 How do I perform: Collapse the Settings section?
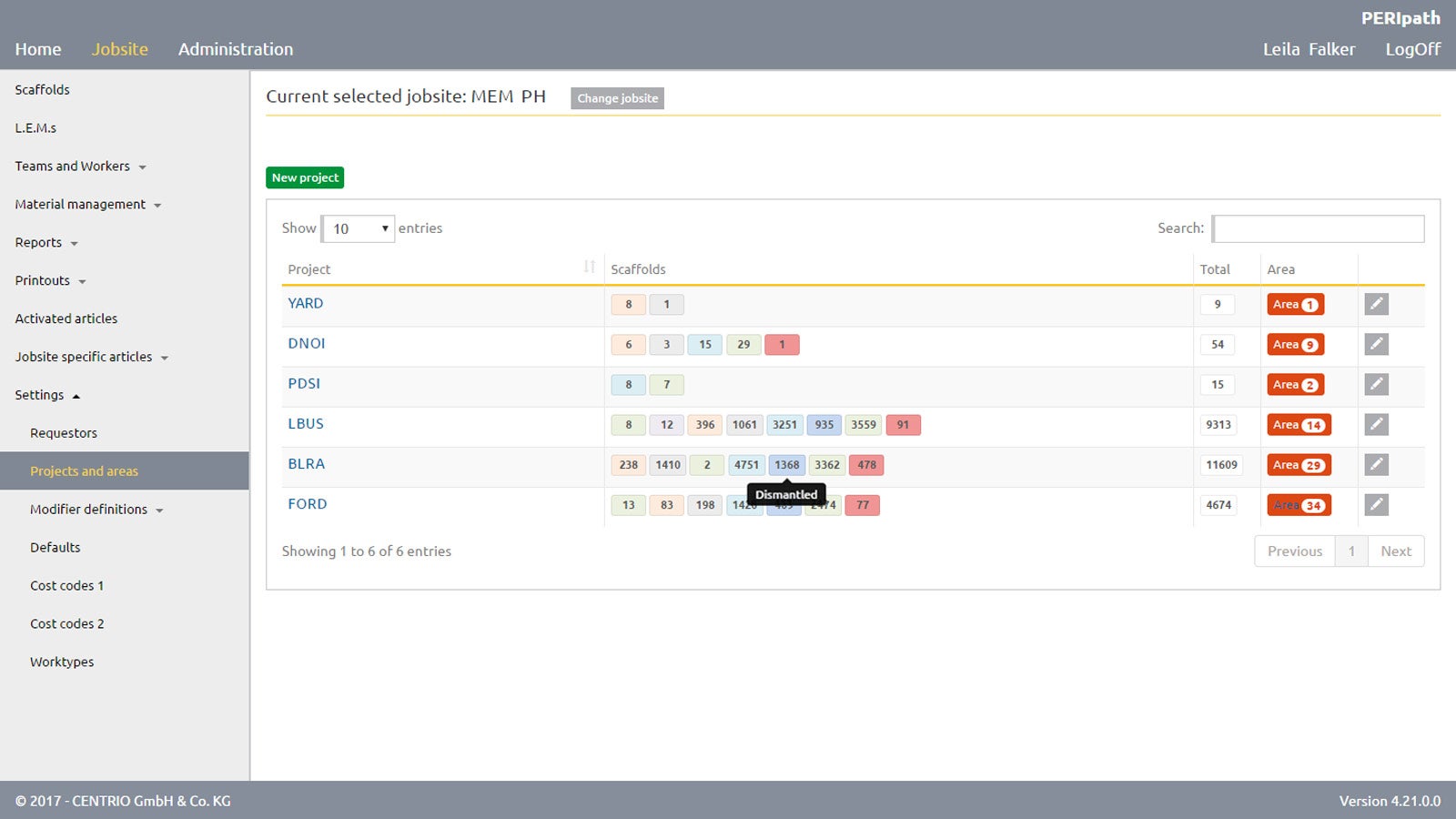pyautogui.click(x=47, y=395)
